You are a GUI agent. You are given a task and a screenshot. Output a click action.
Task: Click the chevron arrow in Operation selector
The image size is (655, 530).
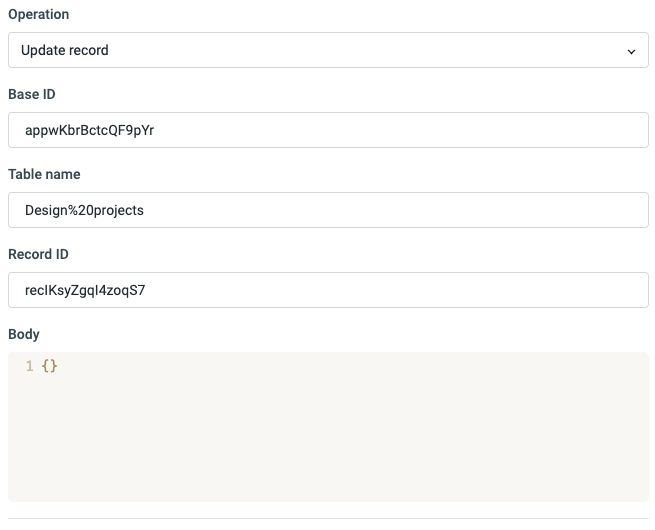pos(631,51)
